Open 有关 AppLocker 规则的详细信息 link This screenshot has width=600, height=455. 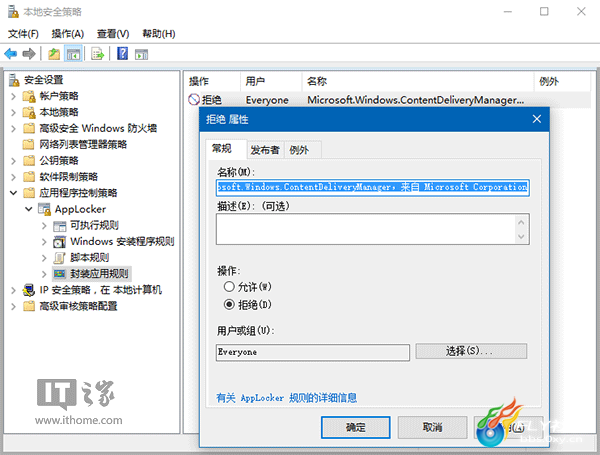pyautogui.click(x=287, y=398)
